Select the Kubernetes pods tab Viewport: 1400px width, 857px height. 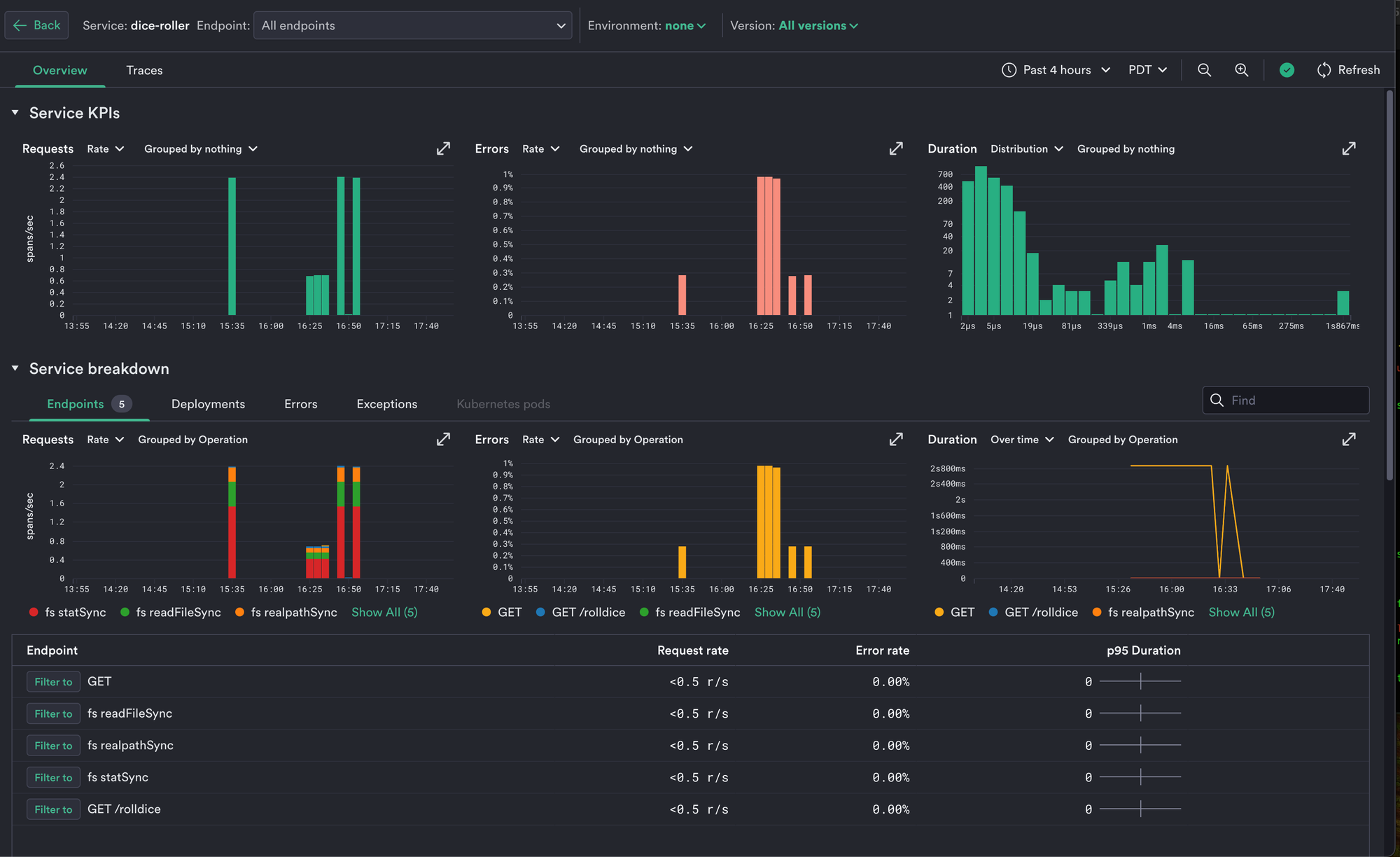point(503,404)
